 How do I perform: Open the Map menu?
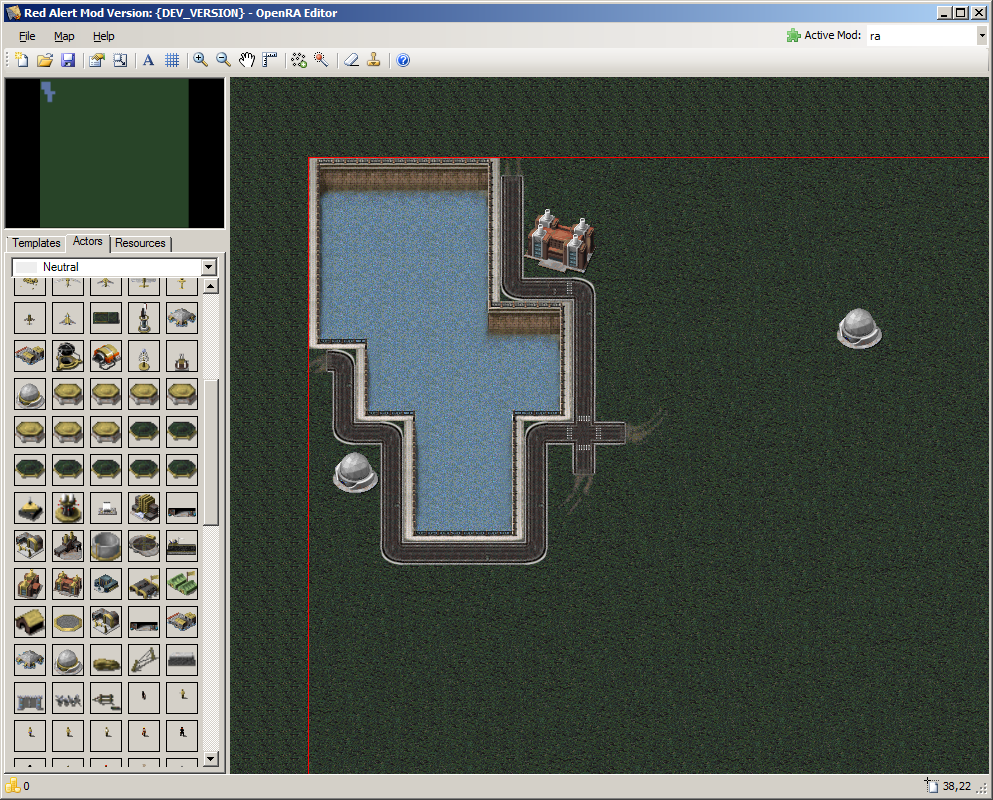pyautogui.click(x=64, y=36)
